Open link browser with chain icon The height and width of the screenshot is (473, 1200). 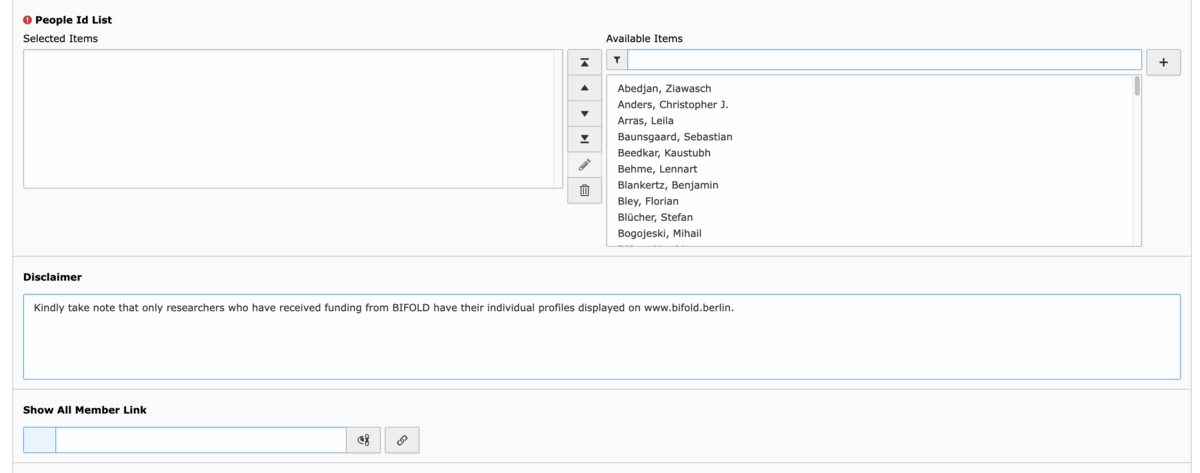pyautogui.click(x=402, y=440)
